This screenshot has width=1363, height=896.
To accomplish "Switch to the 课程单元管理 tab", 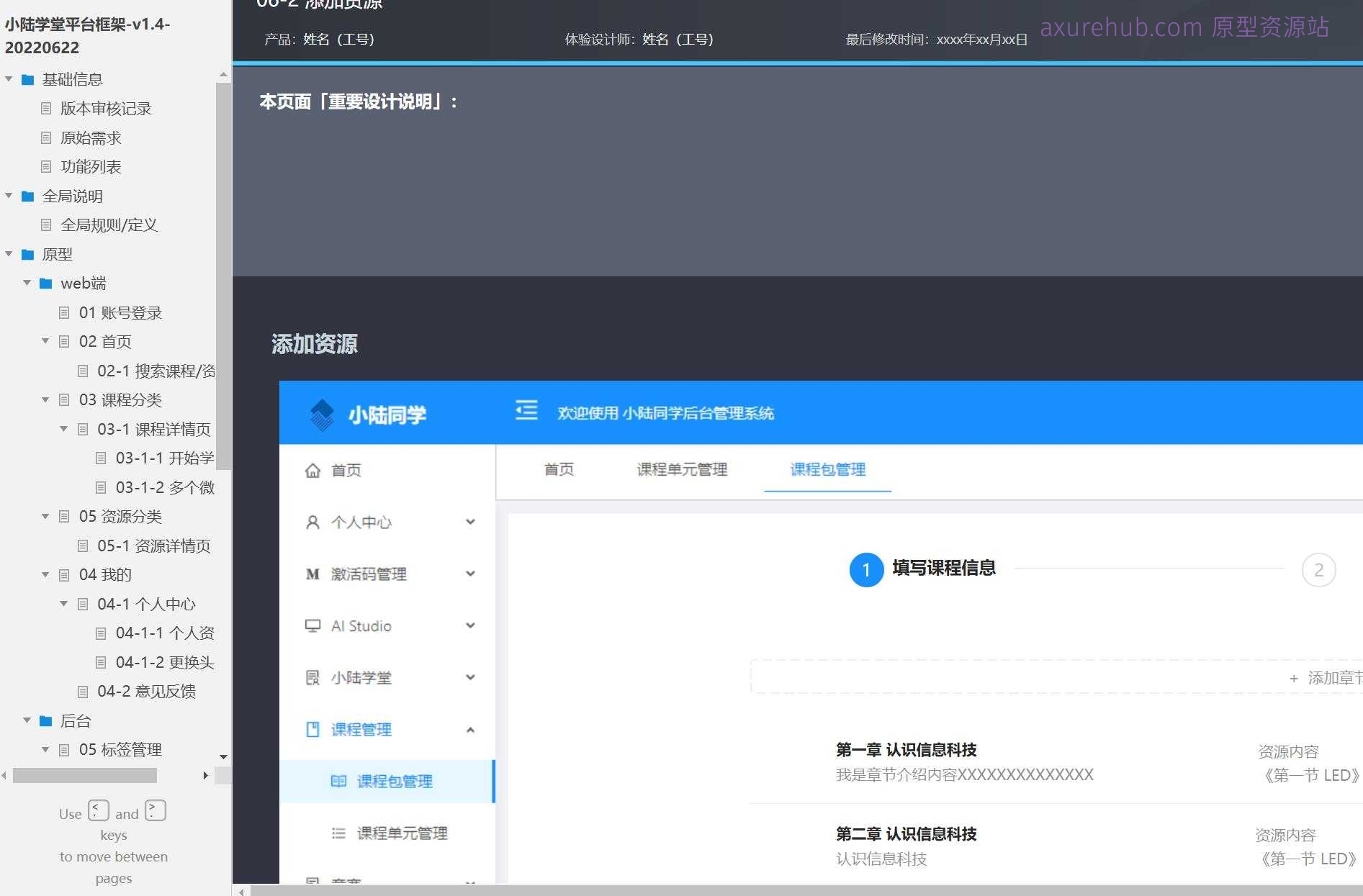I will coord(682,469).
